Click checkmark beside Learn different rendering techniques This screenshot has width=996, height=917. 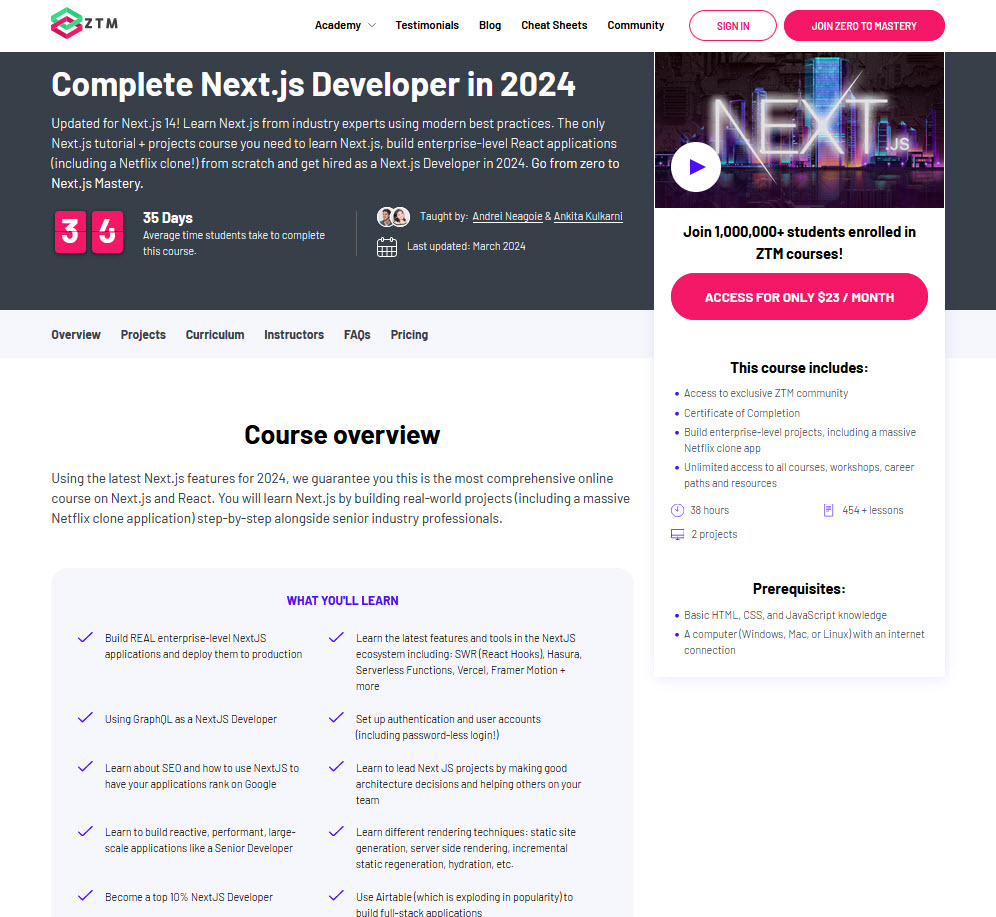336,831
